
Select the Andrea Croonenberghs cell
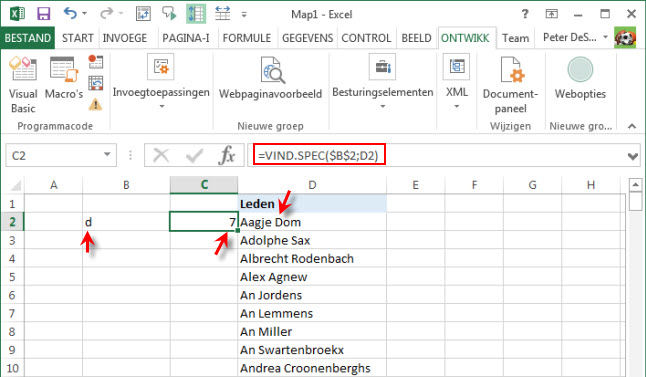pyautogui.click(x=312, y=368)
